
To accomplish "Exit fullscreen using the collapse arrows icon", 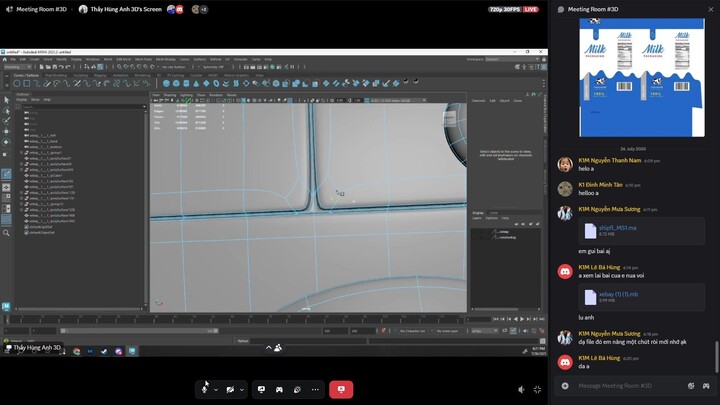I will click(537, 389).
